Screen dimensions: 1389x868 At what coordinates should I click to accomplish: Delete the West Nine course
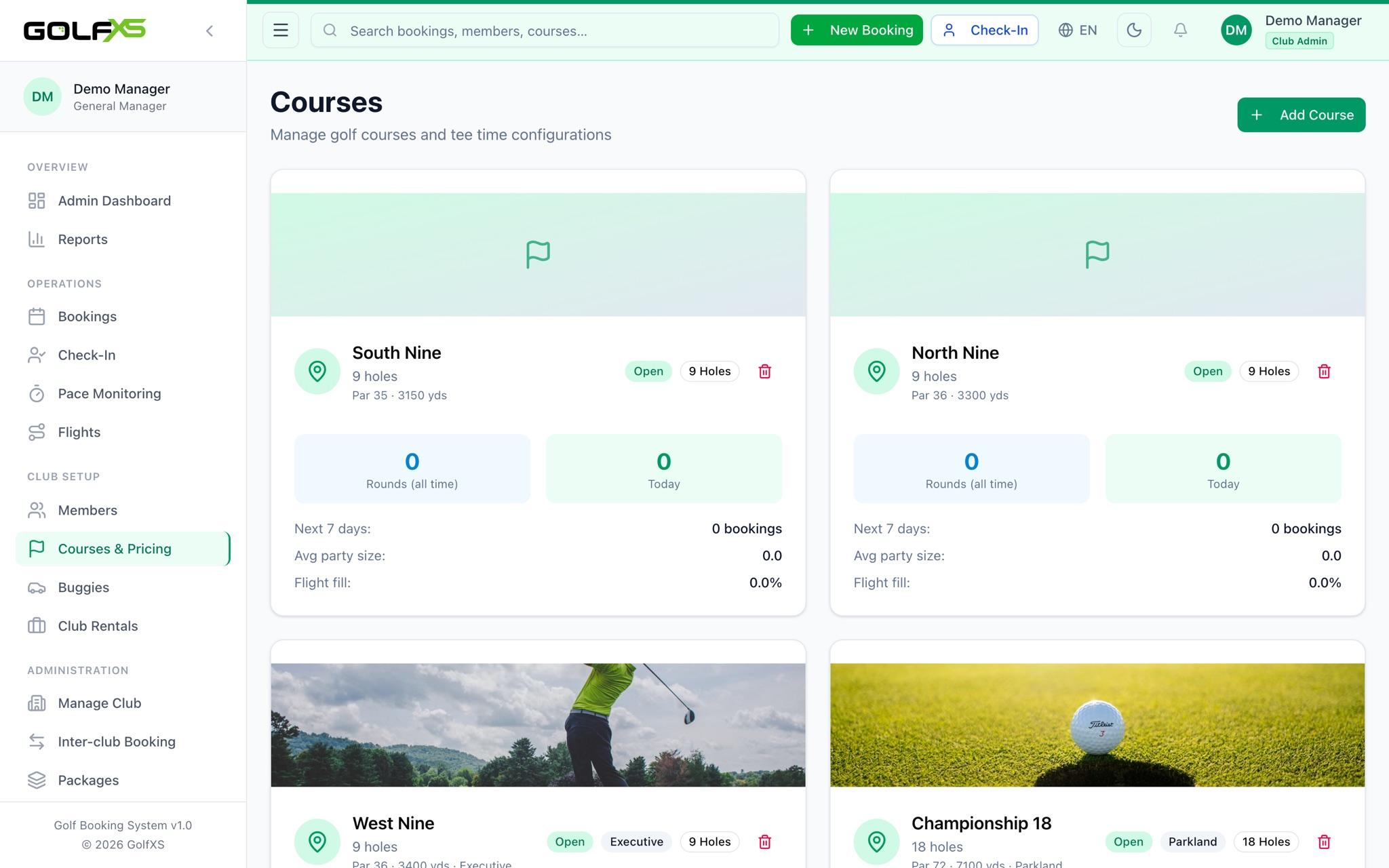pyautogui.click(x=764, y=842)
